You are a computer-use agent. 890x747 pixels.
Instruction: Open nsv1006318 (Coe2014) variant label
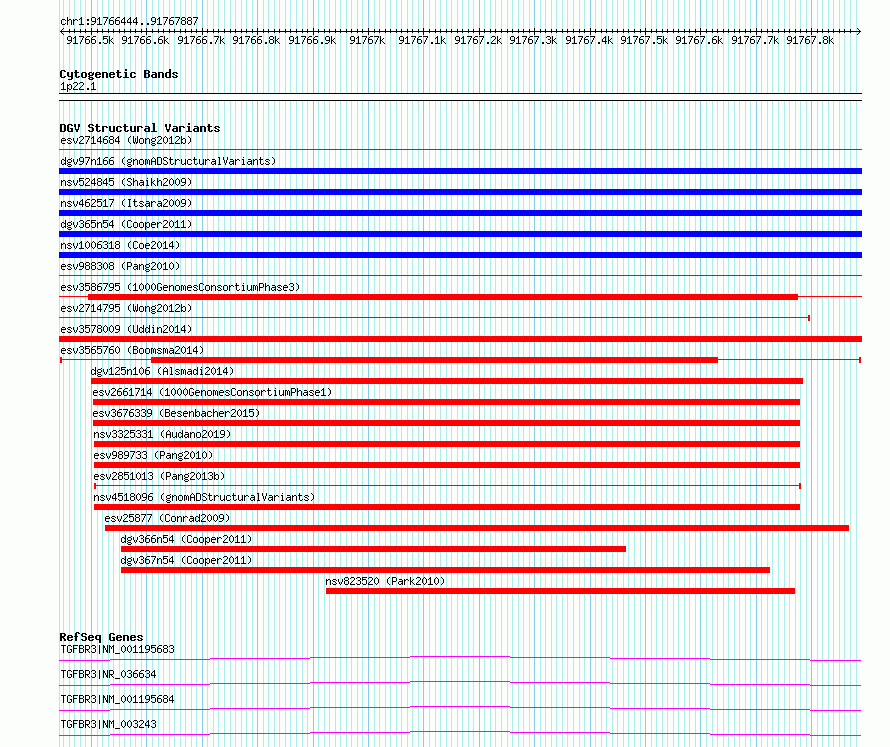(120, 245)
